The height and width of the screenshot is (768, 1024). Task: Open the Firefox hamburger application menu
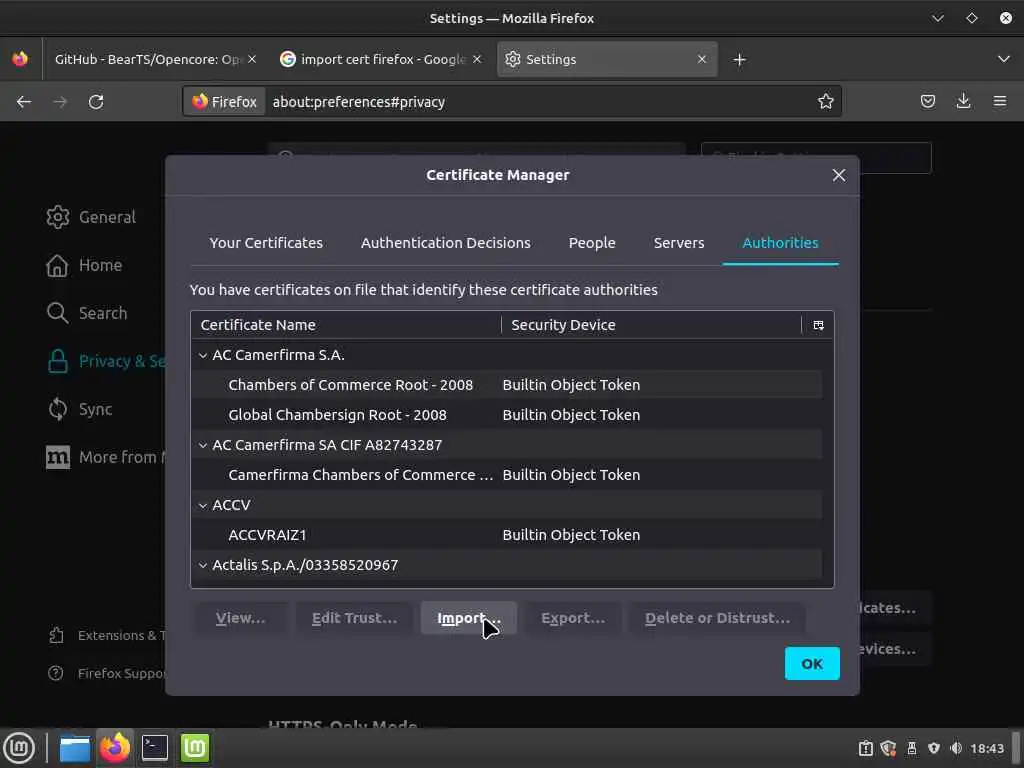[1000, 101]
